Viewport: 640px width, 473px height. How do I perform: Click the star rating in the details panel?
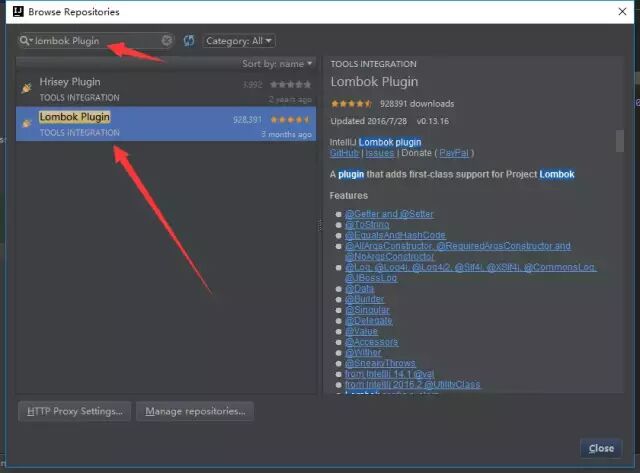[x=351, y=104]
